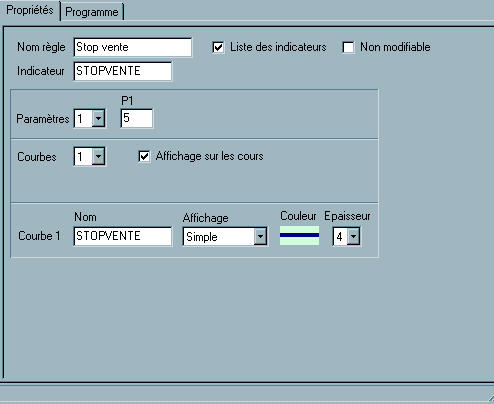Toggle the Affichage sur les cours checkbox
Viewport: 494px width, 404px height.
tap(144, 156)
